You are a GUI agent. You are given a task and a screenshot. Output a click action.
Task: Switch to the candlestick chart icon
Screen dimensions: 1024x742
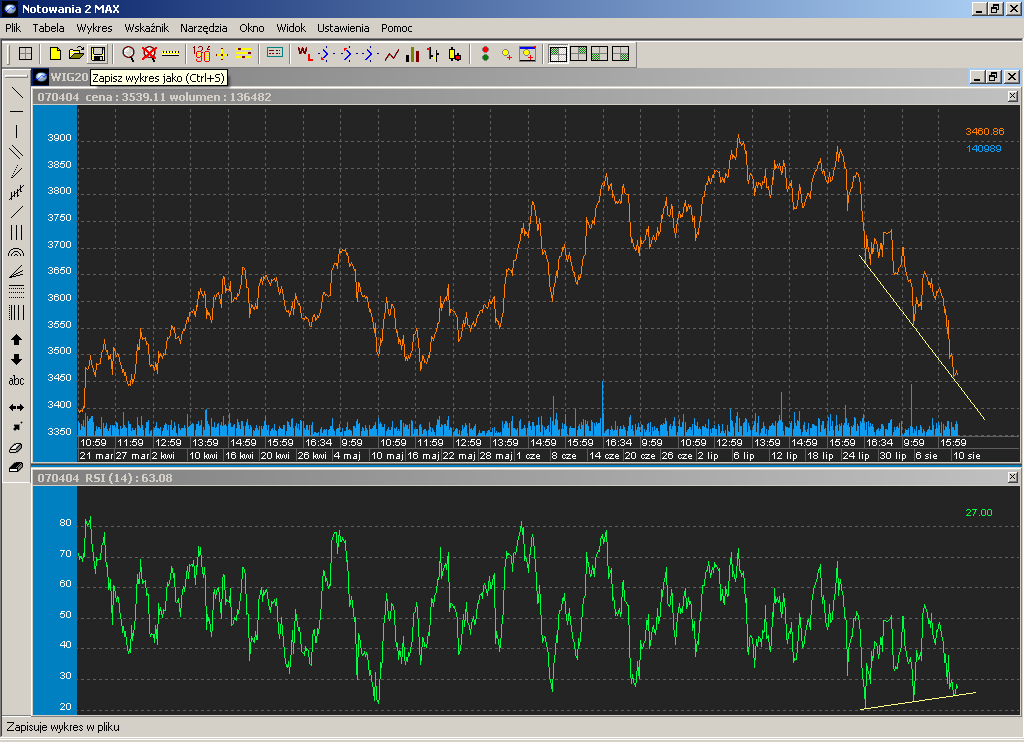(x=455, y=54)
